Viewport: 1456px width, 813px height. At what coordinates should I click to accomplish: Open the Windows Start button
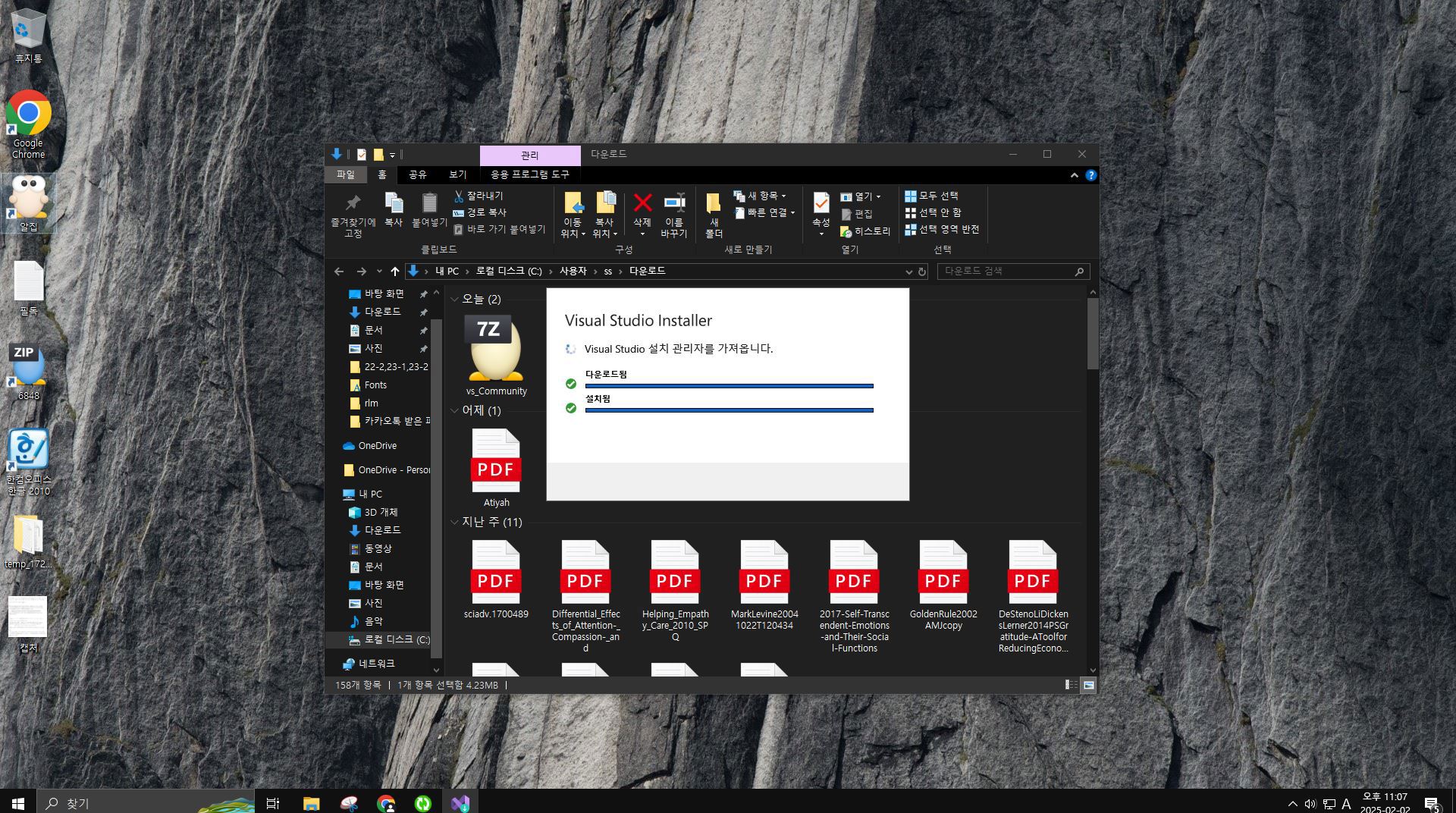pyautogui.click(x=18, y=802)
